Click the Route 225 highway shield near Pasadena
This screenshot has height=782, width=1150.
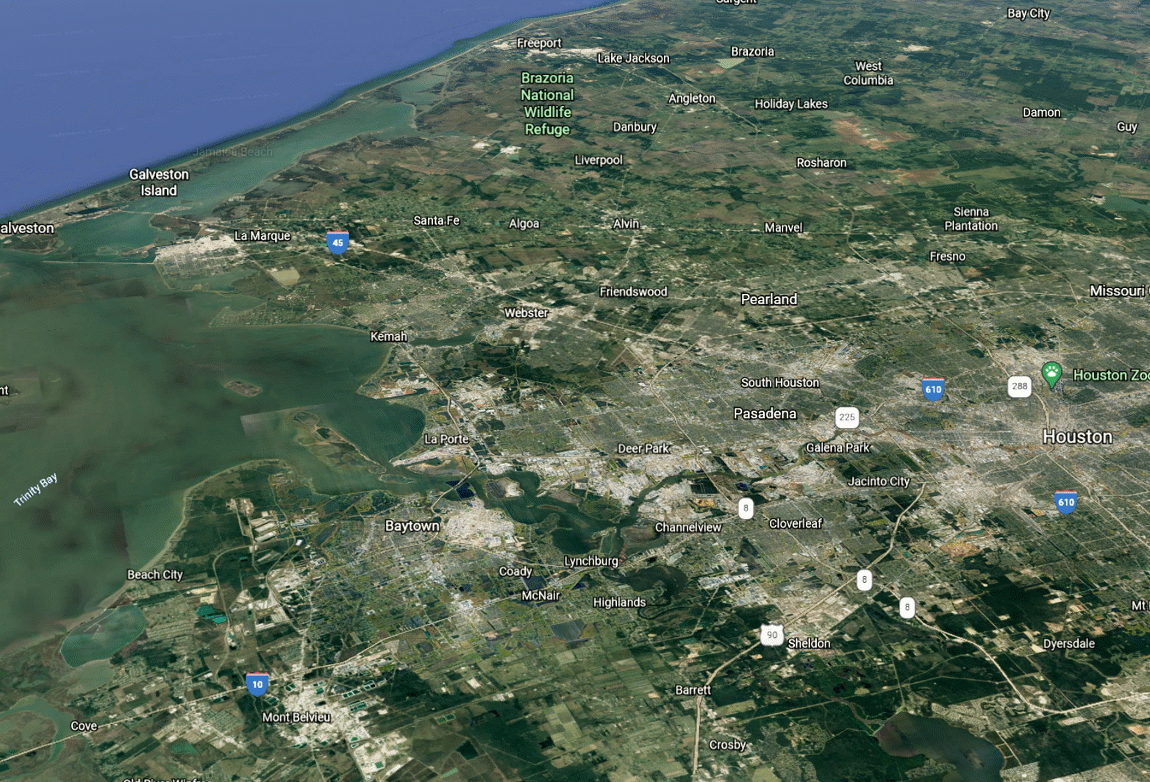(847, 417)
